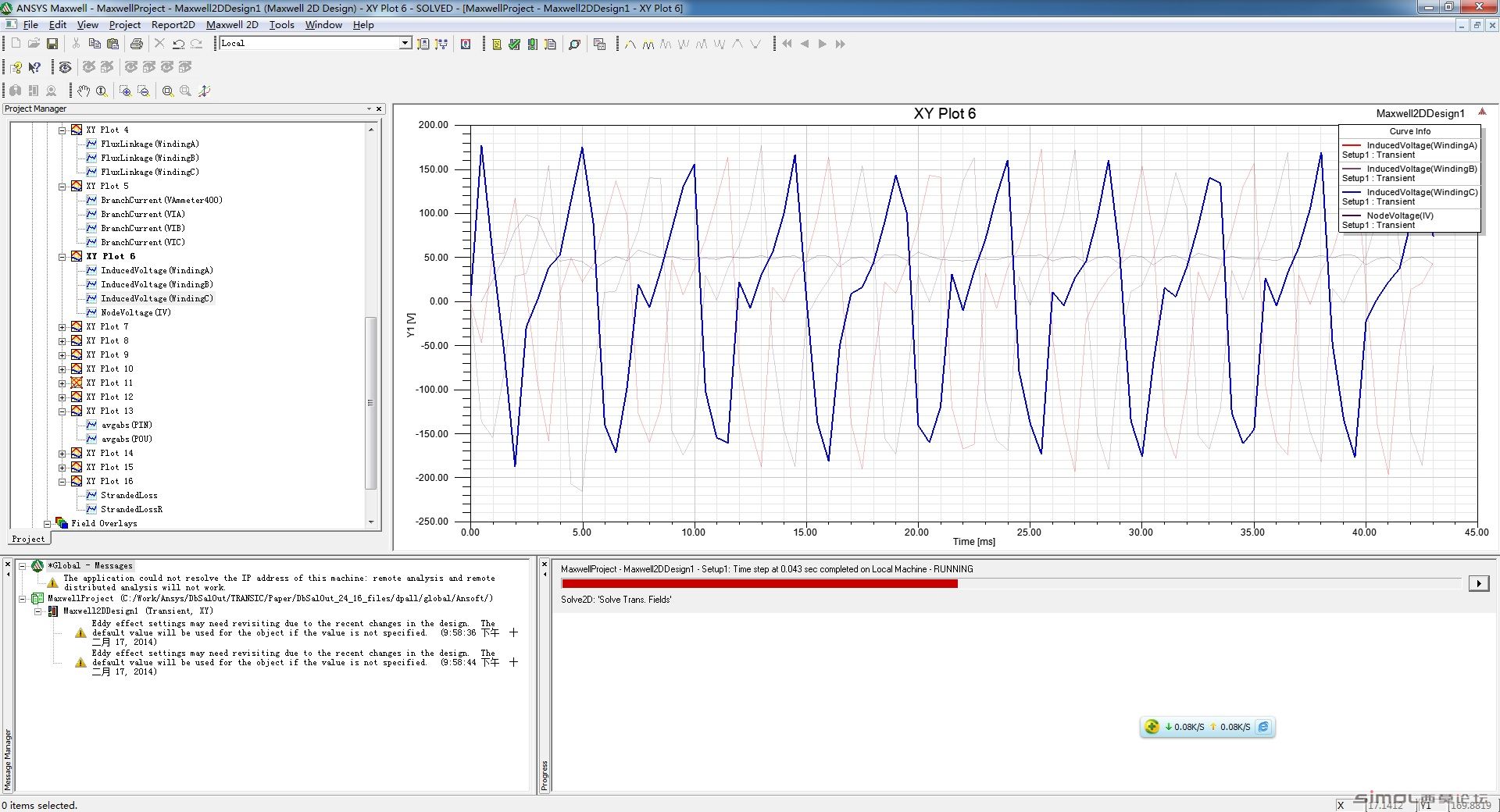Click the Paste clipboard icon

click(x=113, y=44)
